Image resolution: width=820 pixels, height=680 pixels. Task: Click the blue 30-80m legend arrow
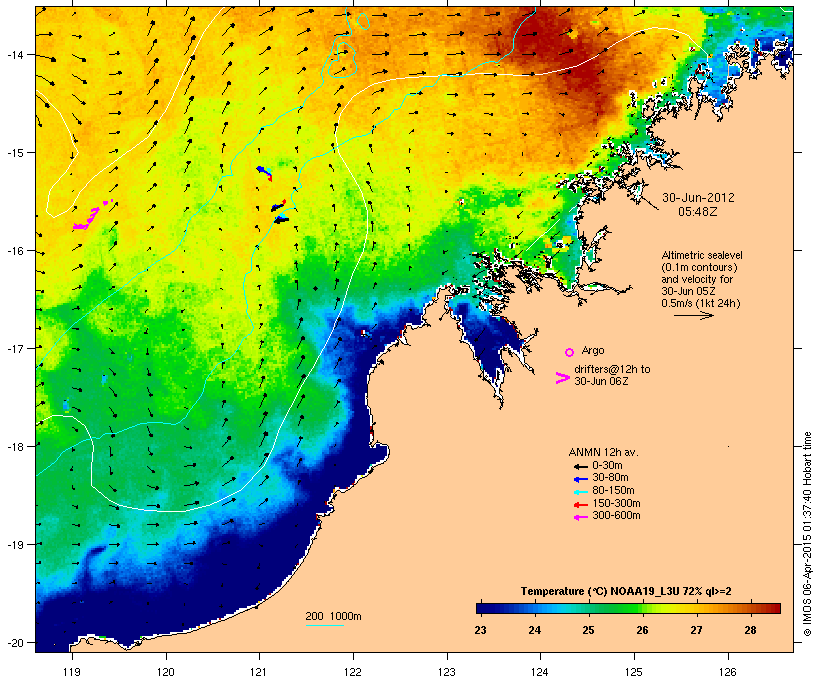(x=581, y=479)
